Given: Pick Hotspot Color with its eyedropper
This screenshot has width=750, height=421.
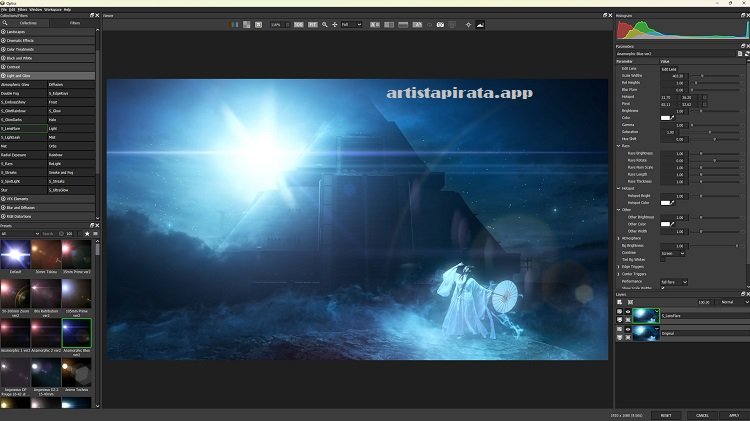Looking at the screenshot, I should coord(672,202).
